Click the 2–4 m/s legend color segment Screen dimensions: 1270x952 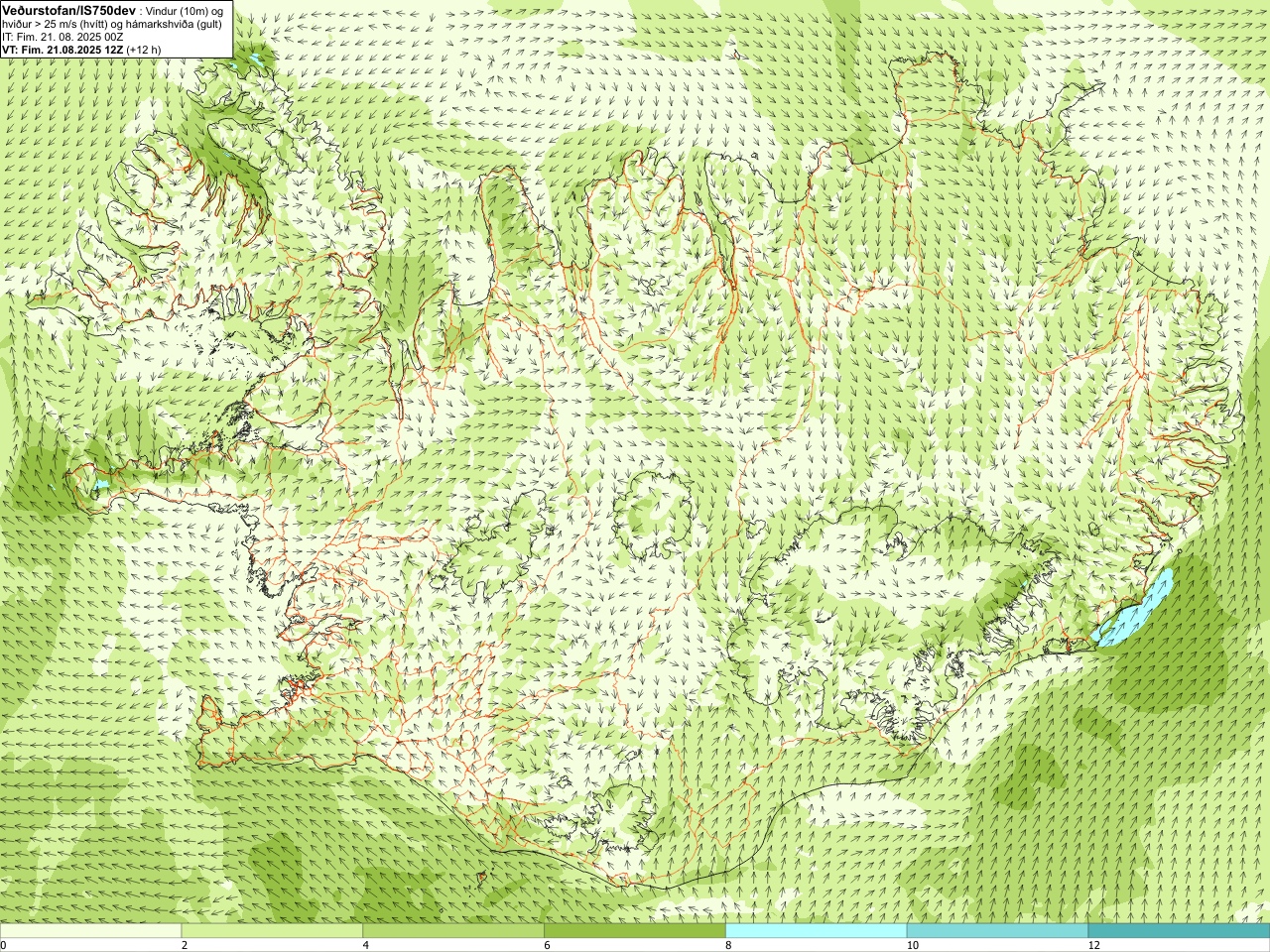(272, 931)
